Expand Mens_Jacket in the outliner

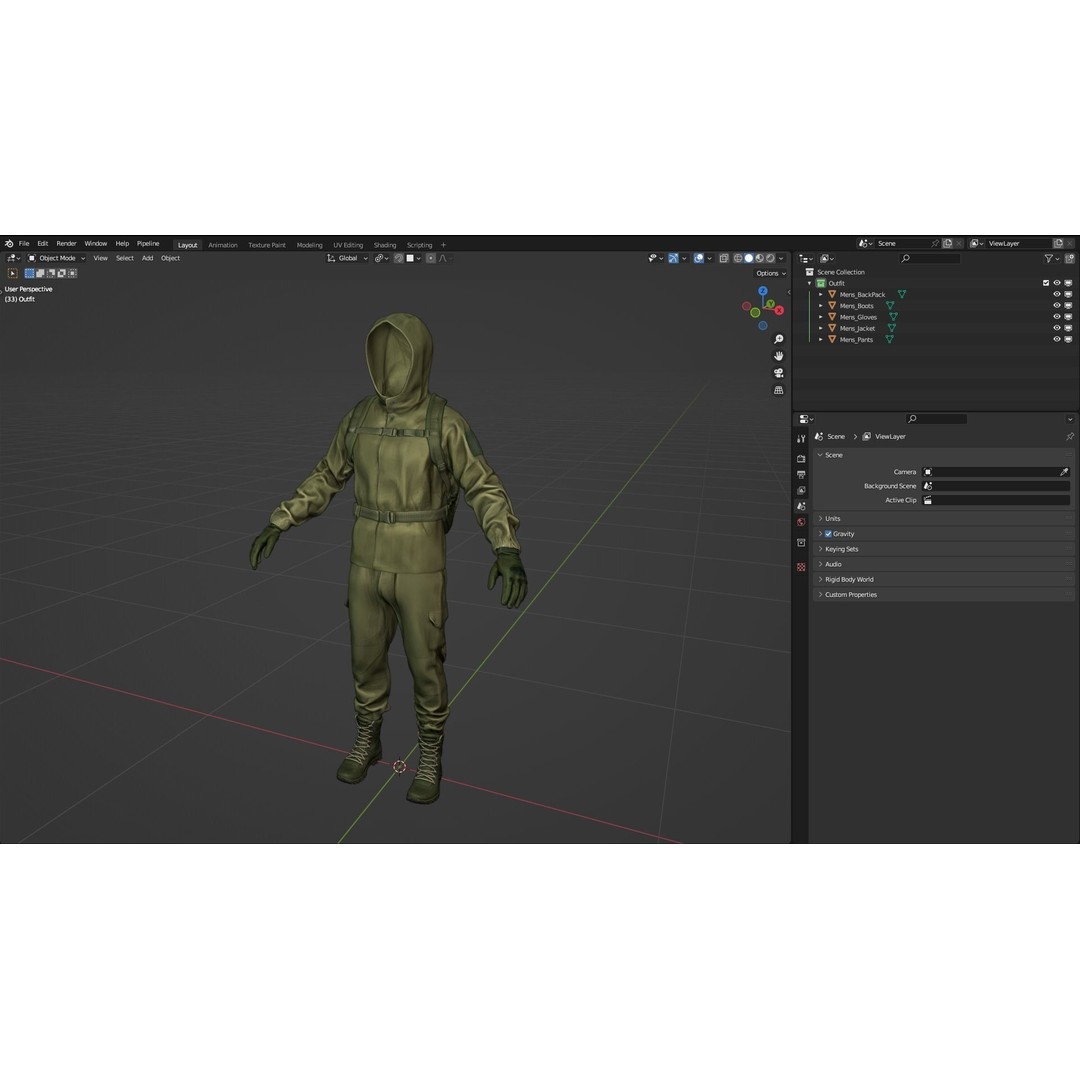(x=820, y=329)
